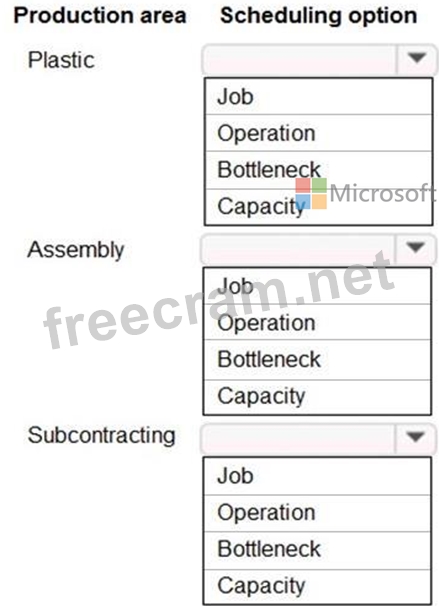This screenshot has height=606, width=439.
Task: Click the Subcontracting combo box field
Action: coord(299,438)
